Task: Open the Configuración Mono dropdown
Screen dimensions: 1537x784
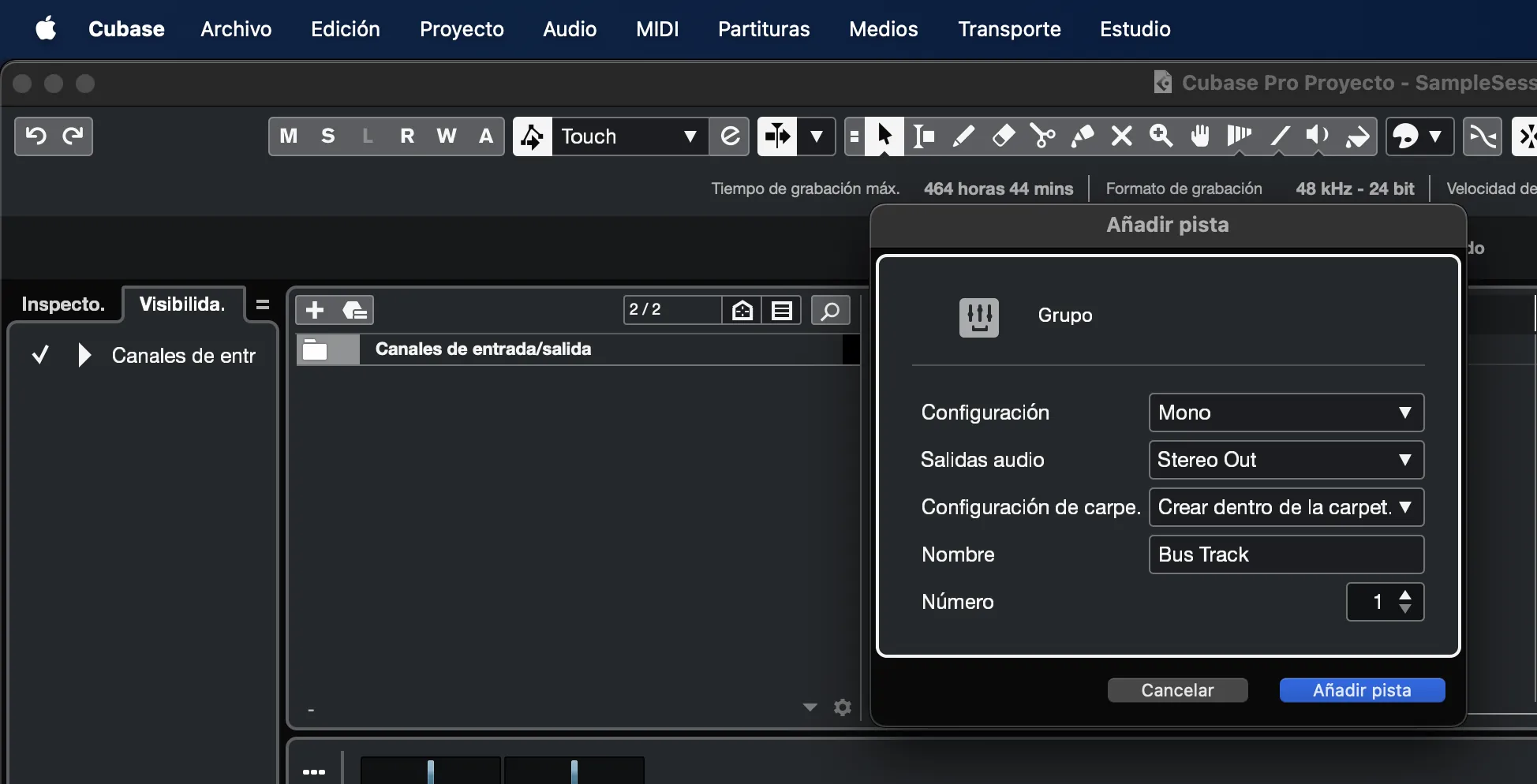Action: tap(1286, 413)
